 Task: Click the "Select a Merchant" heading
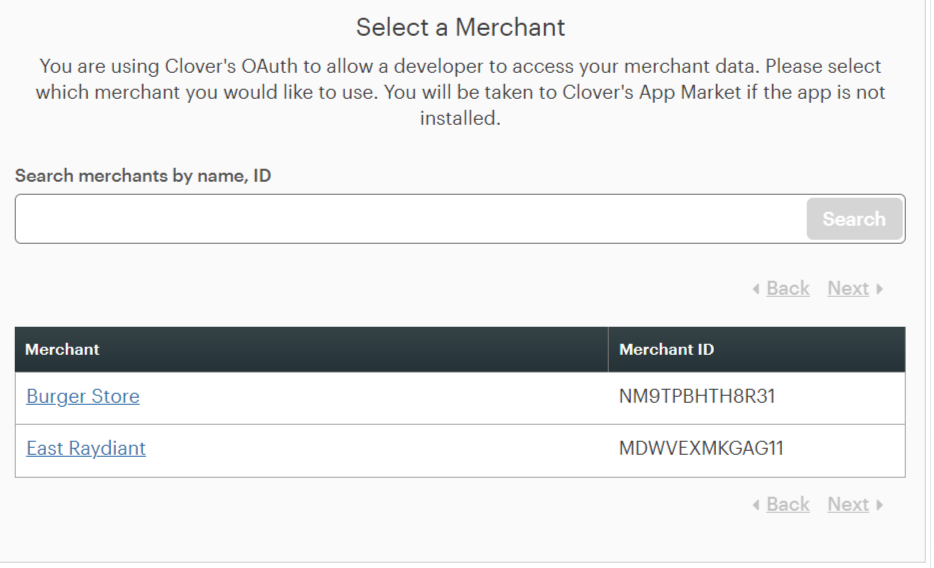(x=460, y=27)
